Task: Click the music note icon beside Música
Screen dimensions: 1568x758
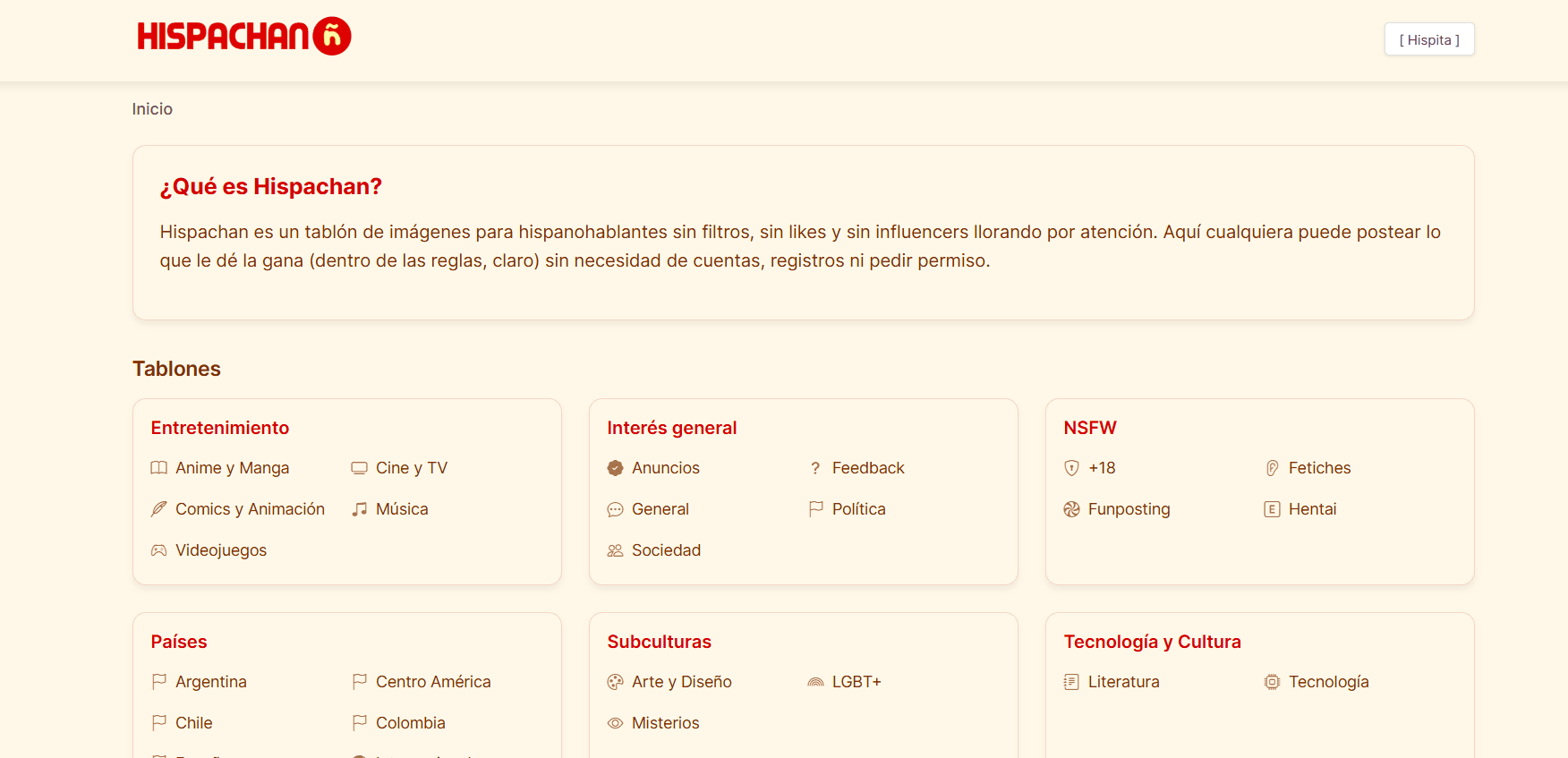Action: (x=360, y=508)
